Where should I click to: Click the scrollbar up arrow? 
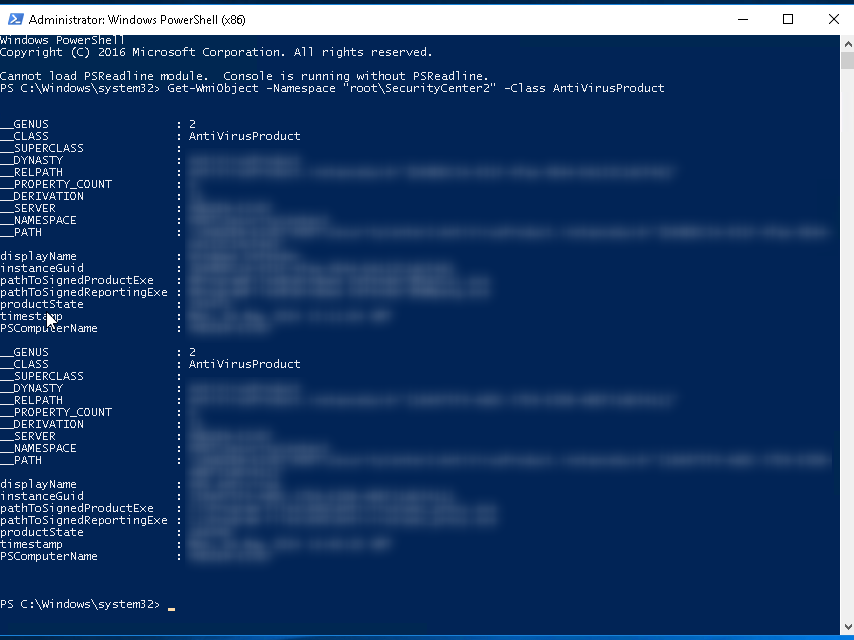click(x=847, y=44)
